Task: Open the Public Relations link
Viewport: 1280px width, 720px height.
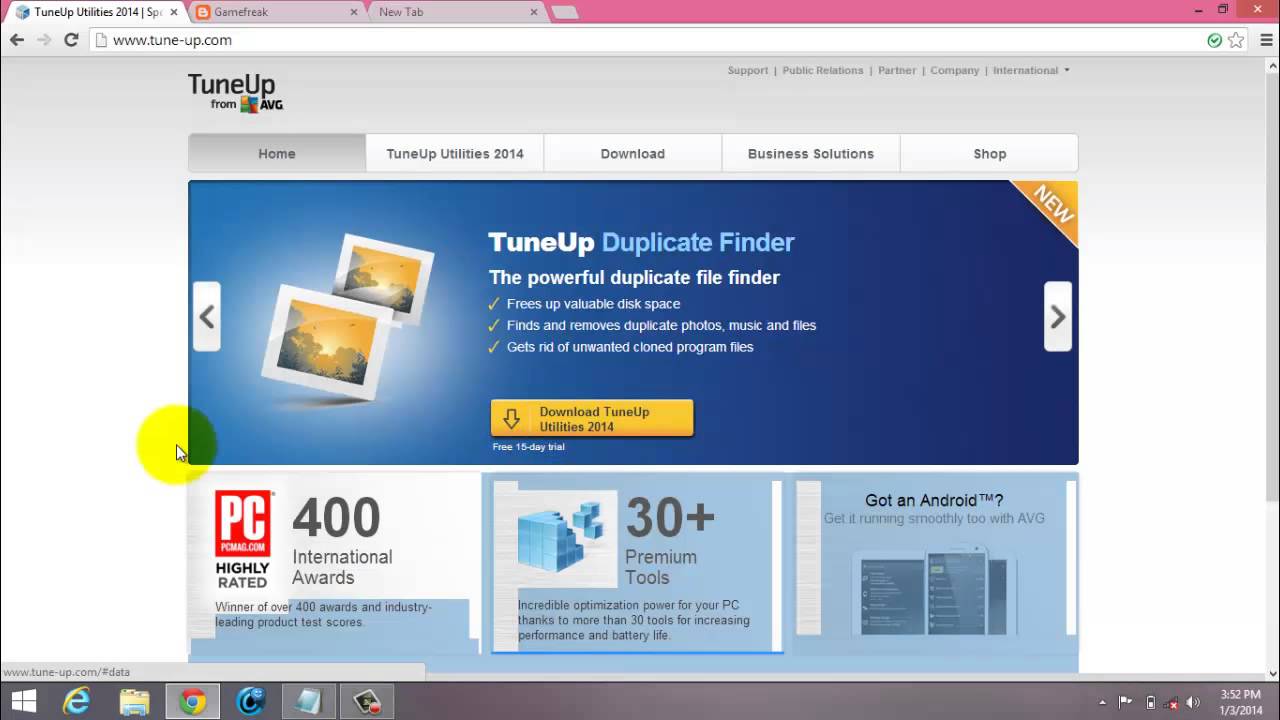Action: tap(822, 70)
